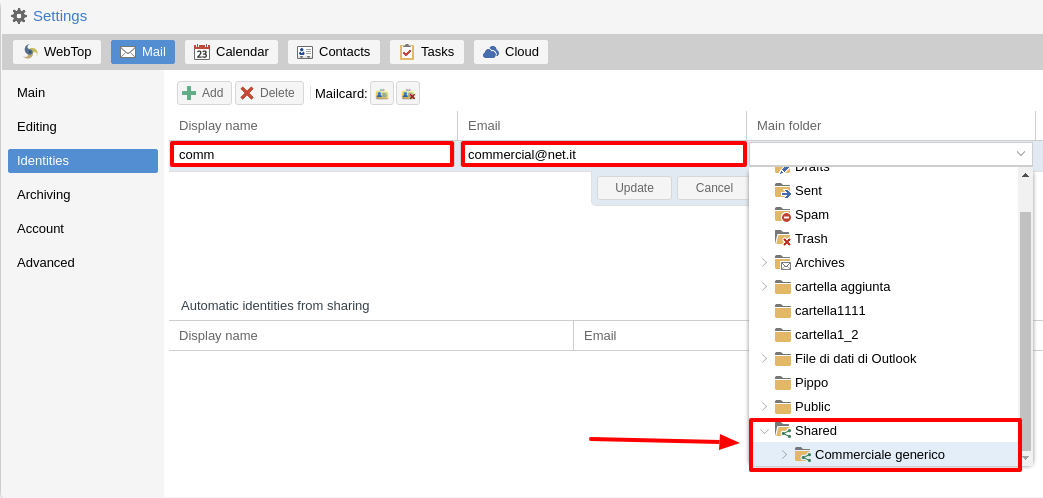Click the Main folder column header

[x=891, y=126]
